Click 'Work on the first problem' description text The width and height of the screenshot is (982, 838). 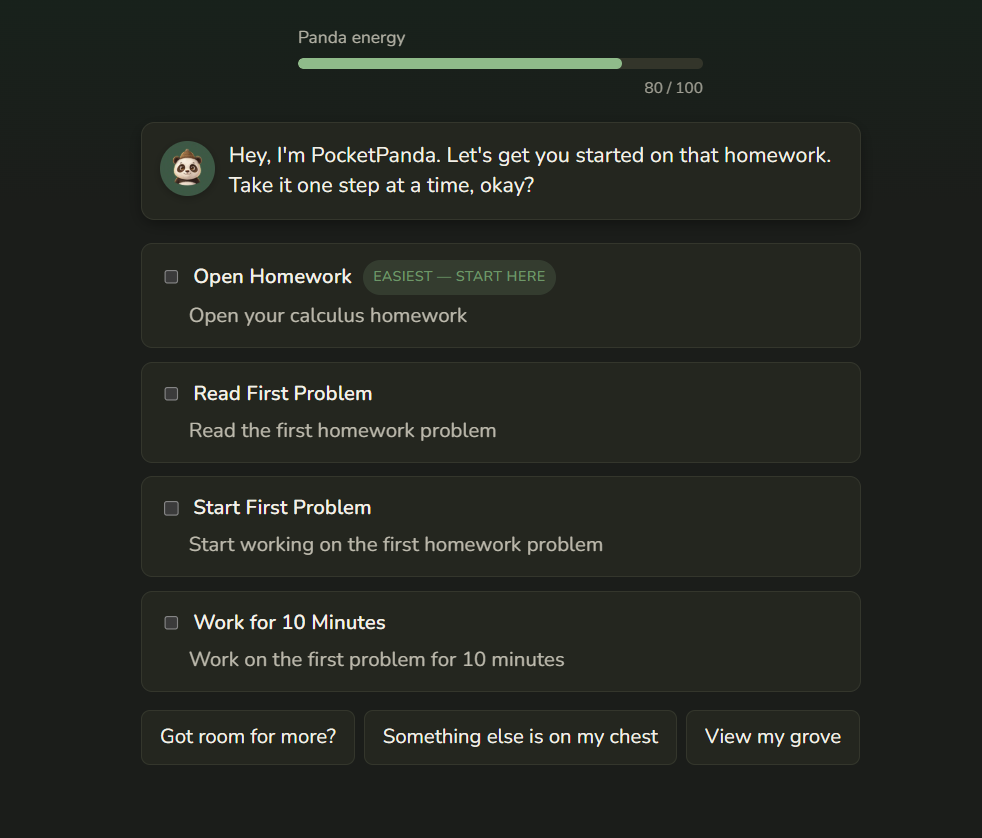pyautogui.click(x=376, y=659)
